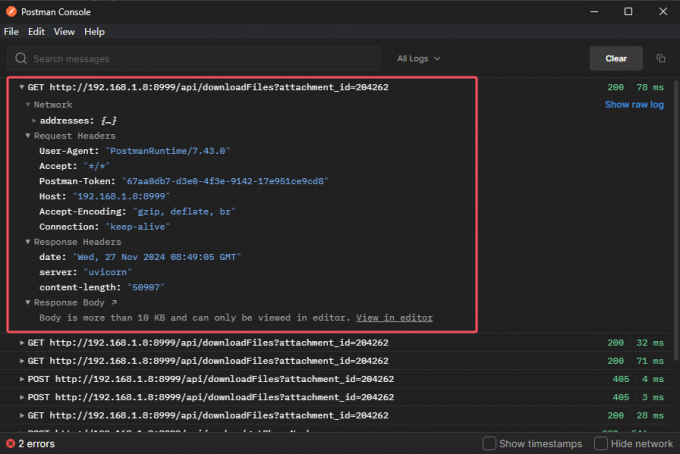Enable the Hide network checkbox

601,443
